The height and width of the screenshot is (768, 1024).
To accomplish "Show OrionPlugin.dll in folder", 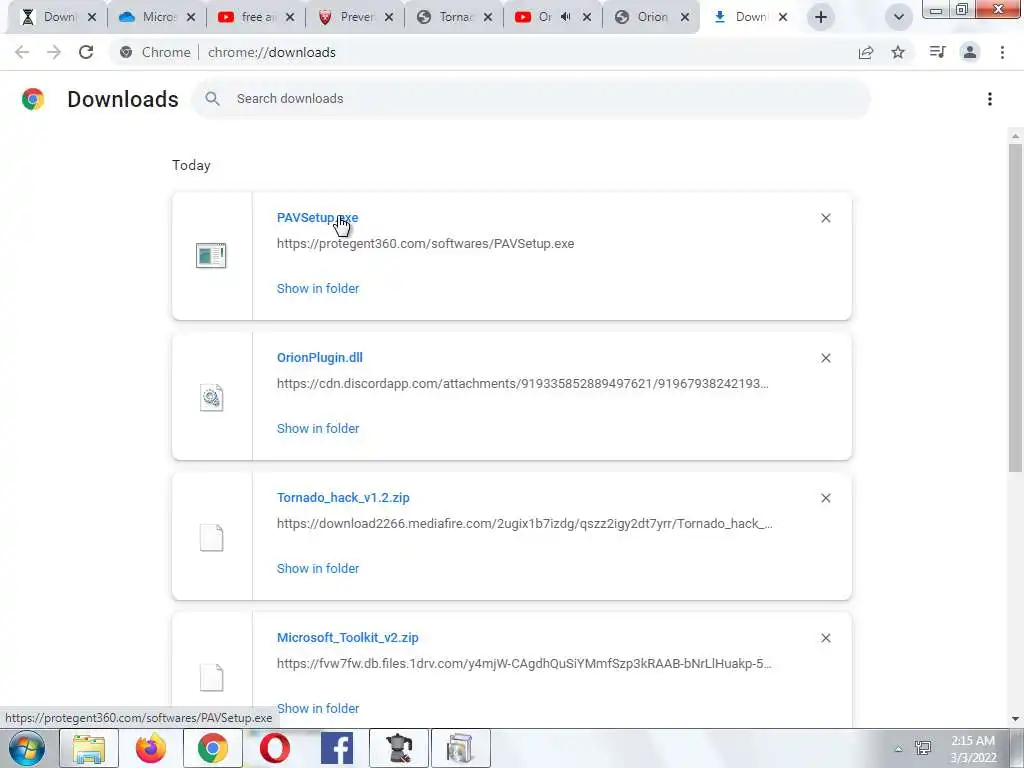I will [317, 428].
